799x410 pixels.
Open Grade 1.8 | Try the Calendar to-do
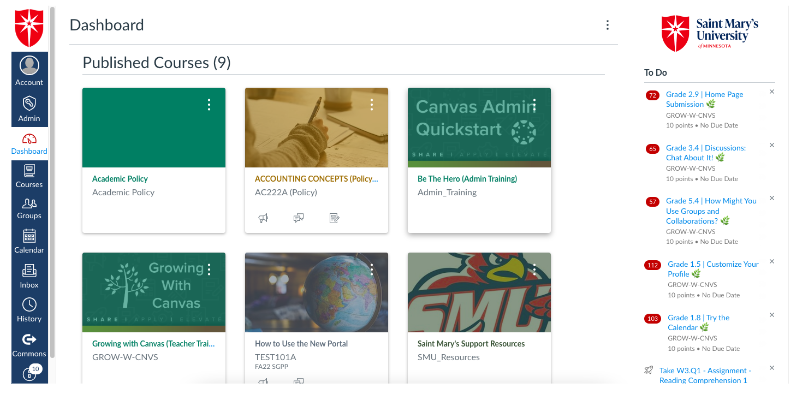(698, 322)
